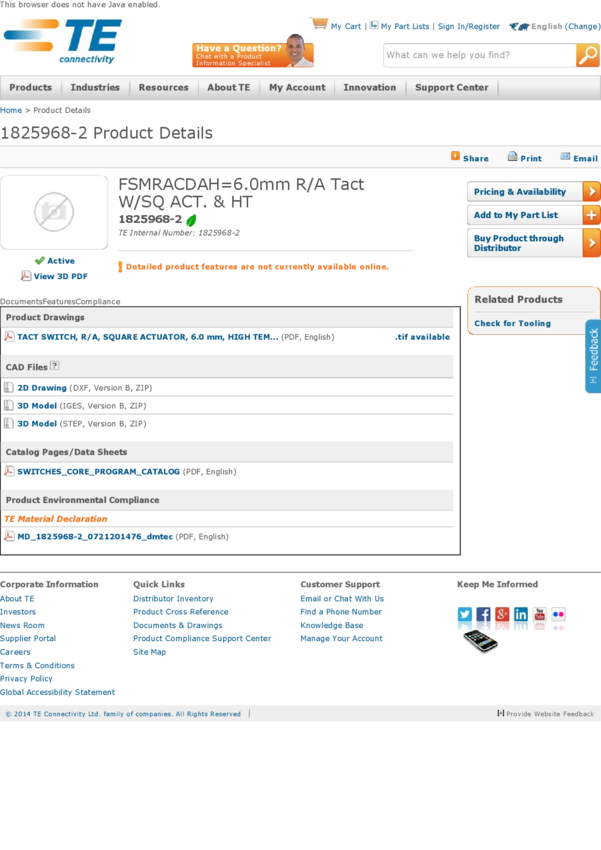Click the search magnifier icon
Viewport: 601px width, 850px height.
[x=588, y=56]
